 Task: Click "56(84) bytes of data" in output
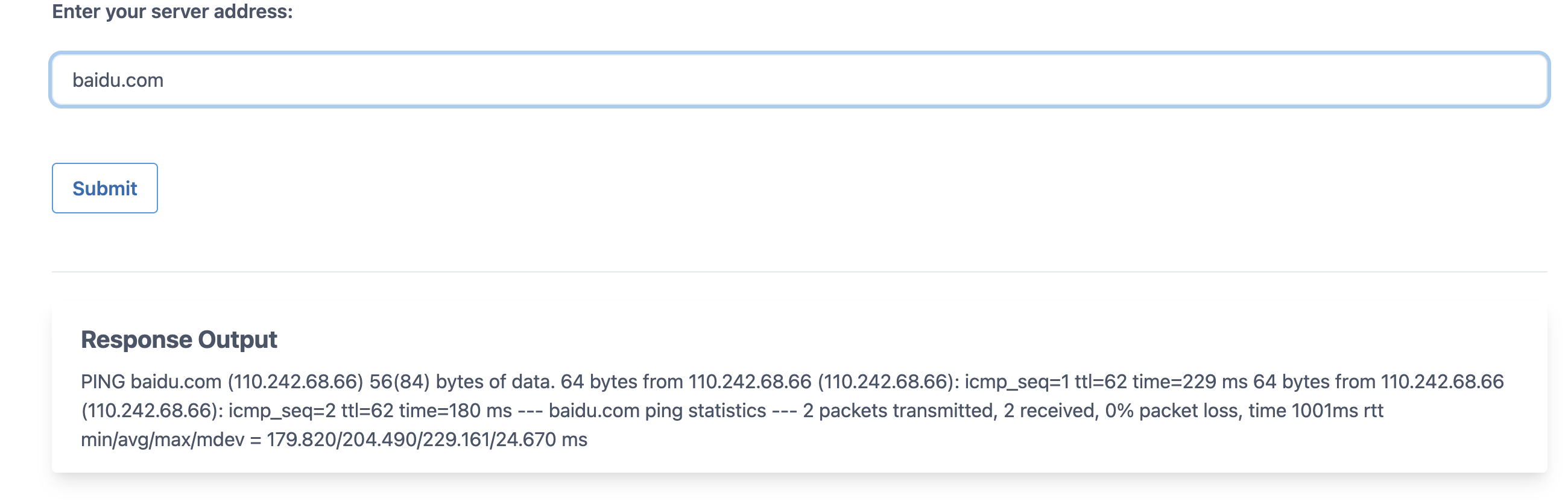pos(461,382)
